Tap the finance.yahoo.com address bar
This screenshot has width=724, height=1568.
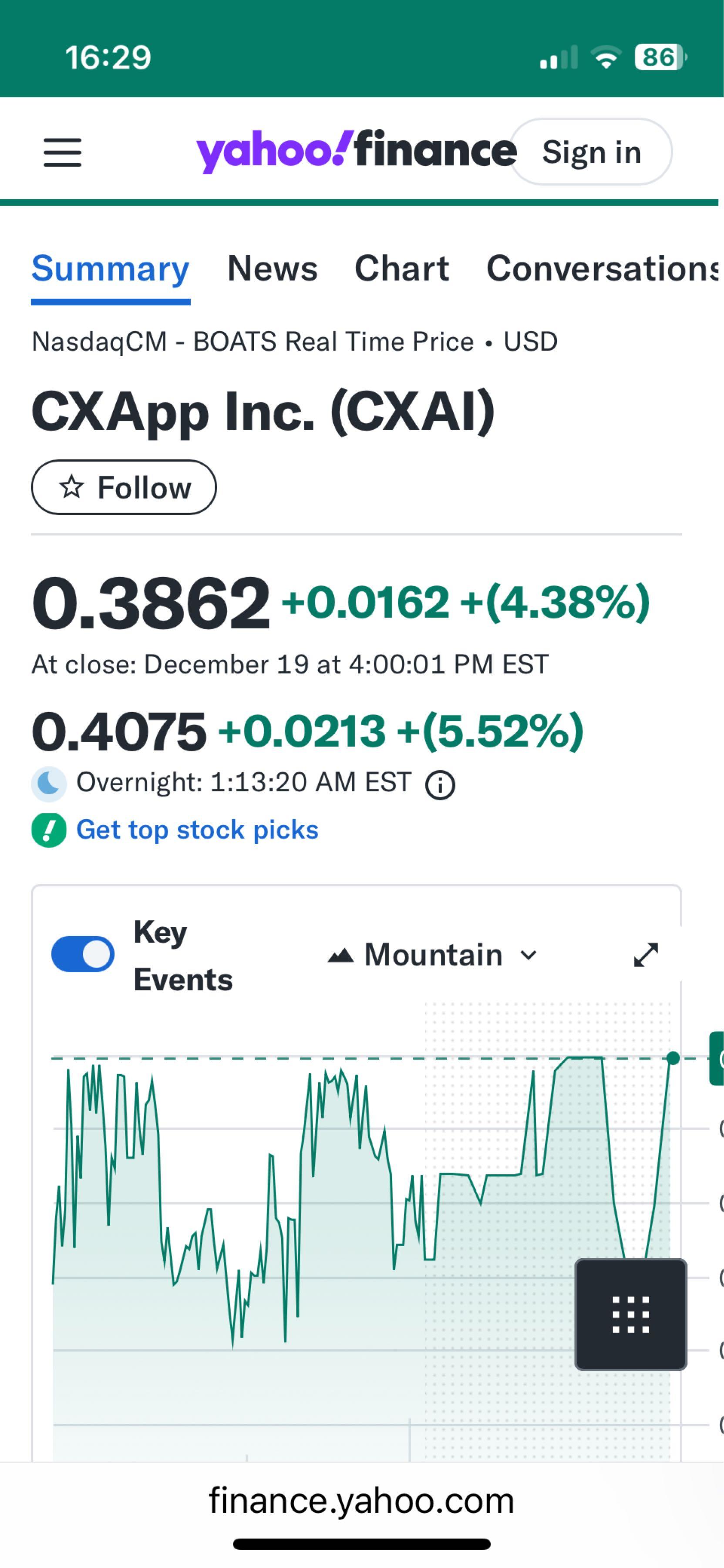361,1500
